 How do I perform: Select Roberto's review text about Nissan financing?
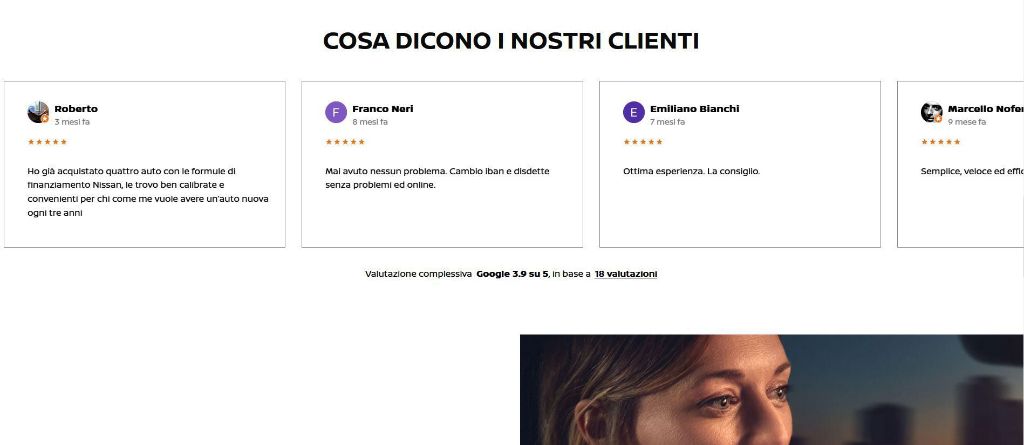click(x=148, y=192)
